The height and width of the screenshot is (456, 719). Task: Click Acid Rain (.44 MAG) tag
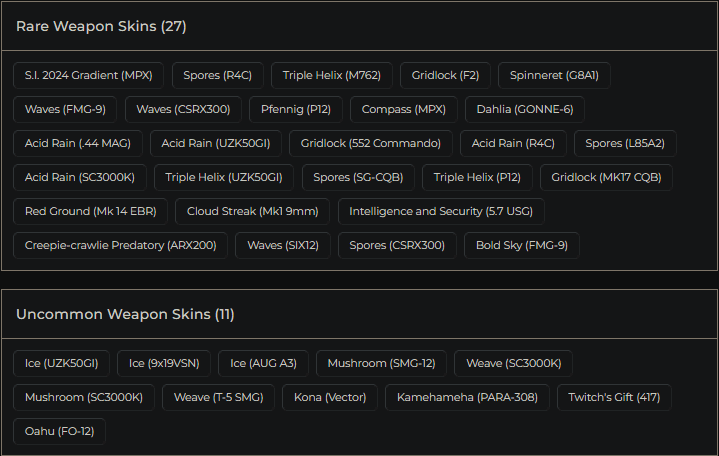(x=79, y=143)
